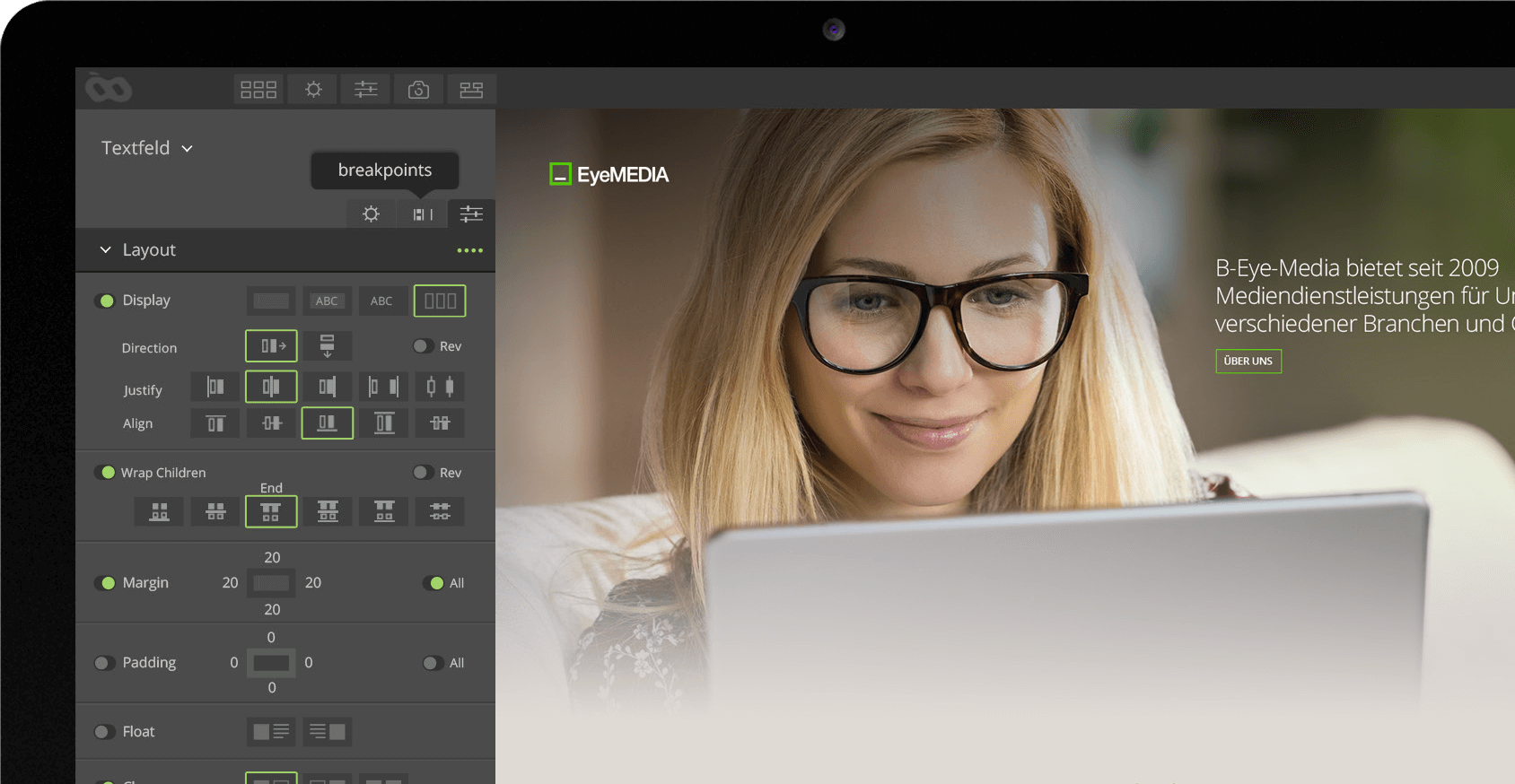The image size is (1515, 784).
Task: Click the infinity logo icon
Action: click(109, 89)
